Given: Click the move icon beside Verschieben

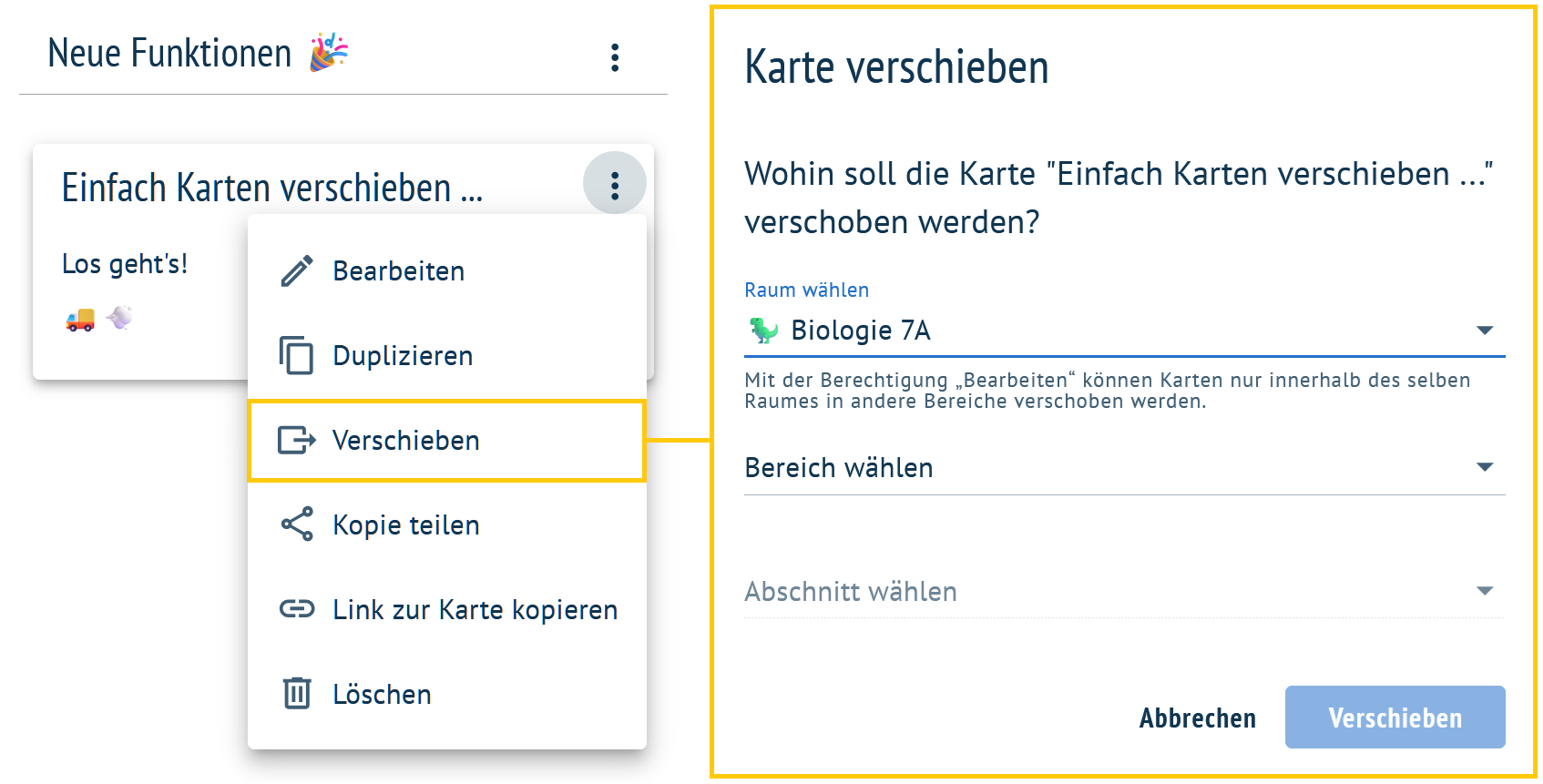Looking at the screenshot, I should [297, 441].
